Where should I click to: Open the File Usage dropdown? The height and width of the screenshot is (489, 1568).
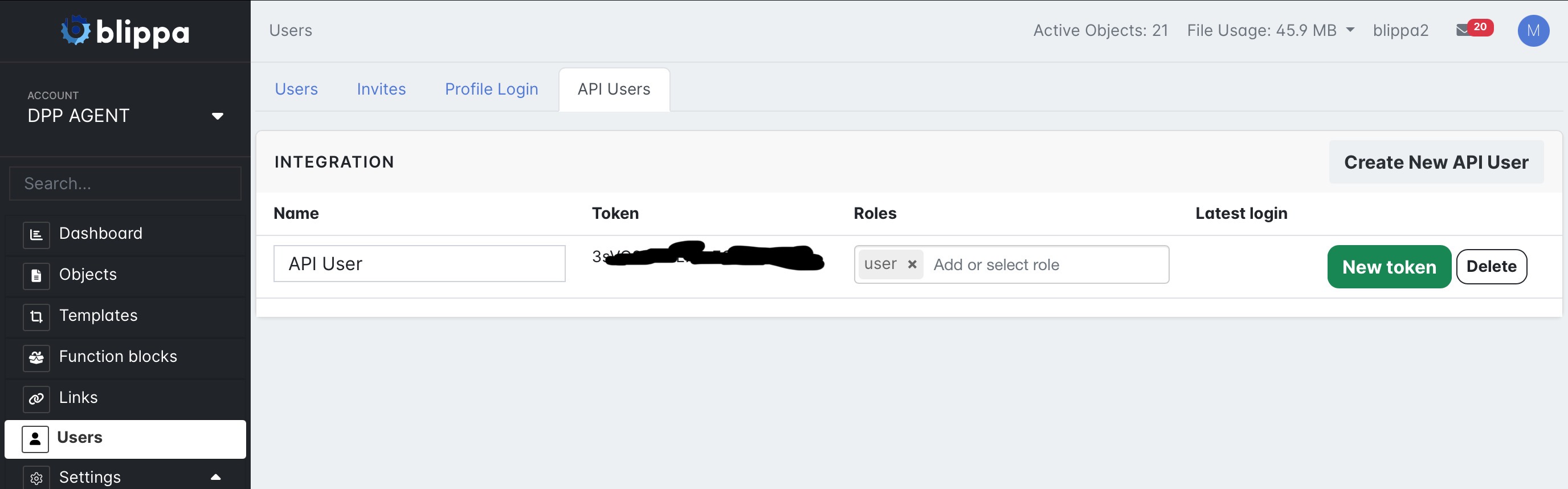pos(1350,30)
